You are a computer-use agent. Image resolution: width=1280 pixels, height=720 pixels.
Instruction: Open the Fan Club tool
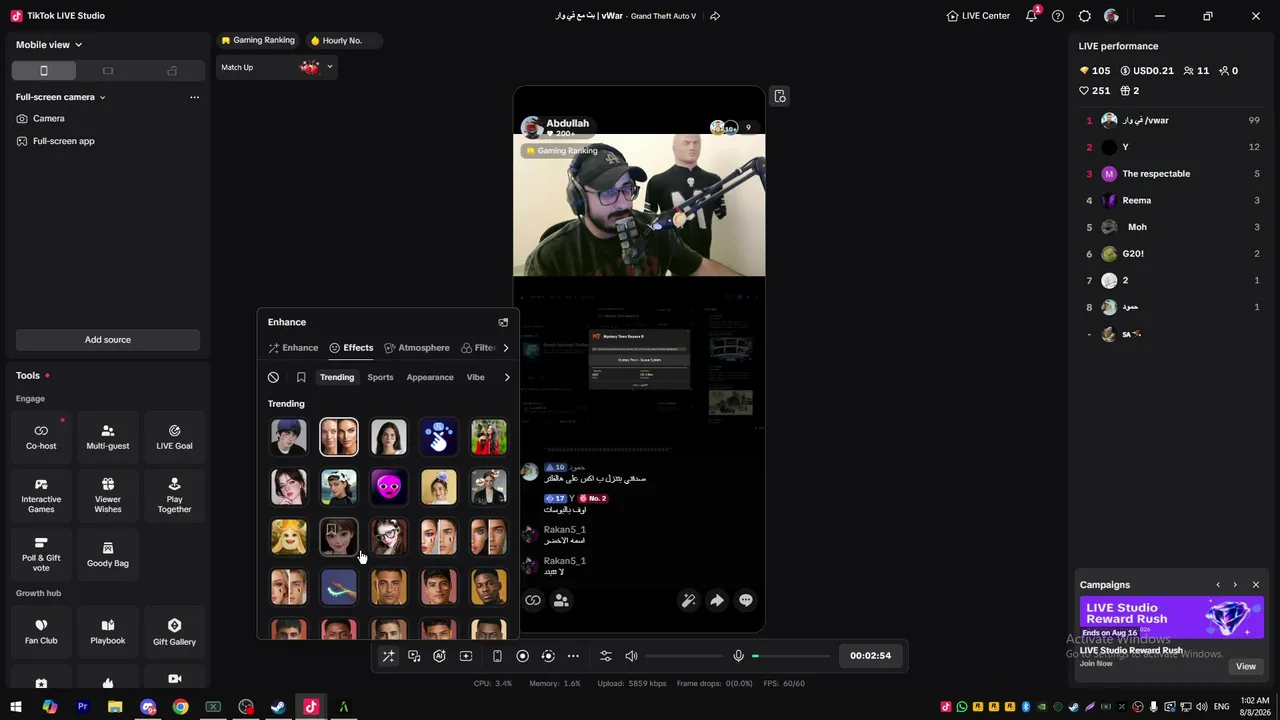pyautogui.click(x=41, y=632)
